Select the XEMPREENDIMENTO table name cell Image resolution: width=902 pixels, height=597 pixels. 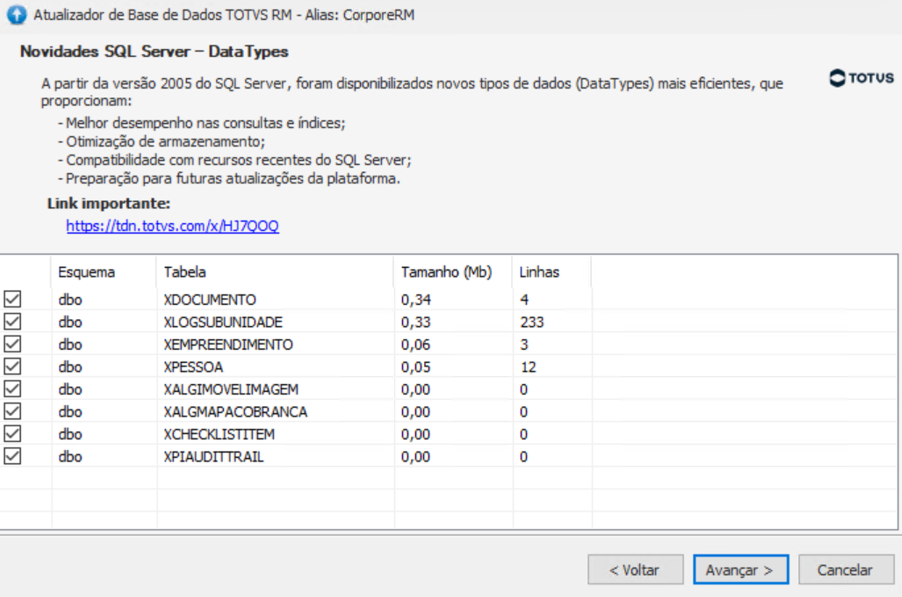click(228, 345)
